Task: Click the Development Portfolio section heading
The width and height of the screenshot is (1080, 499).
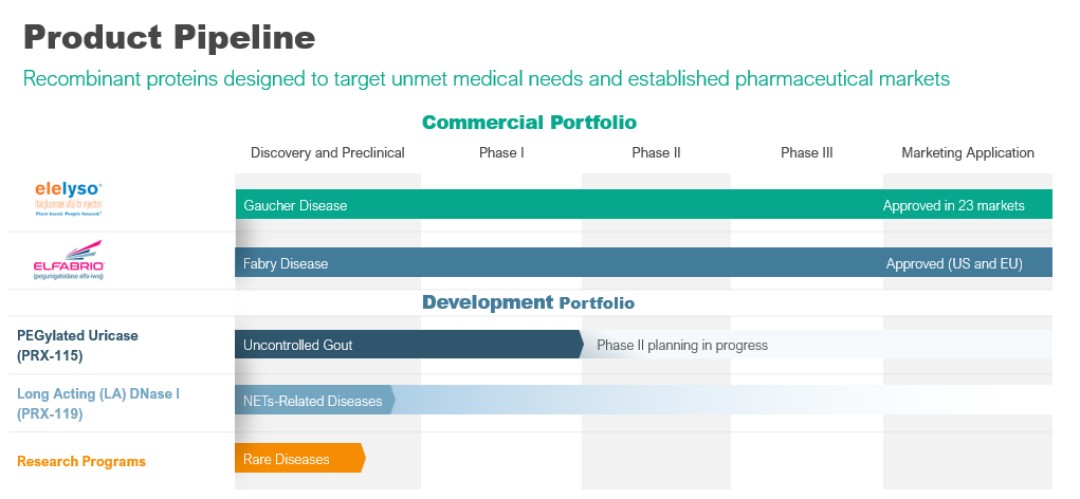Action: [x=528, y=302]
